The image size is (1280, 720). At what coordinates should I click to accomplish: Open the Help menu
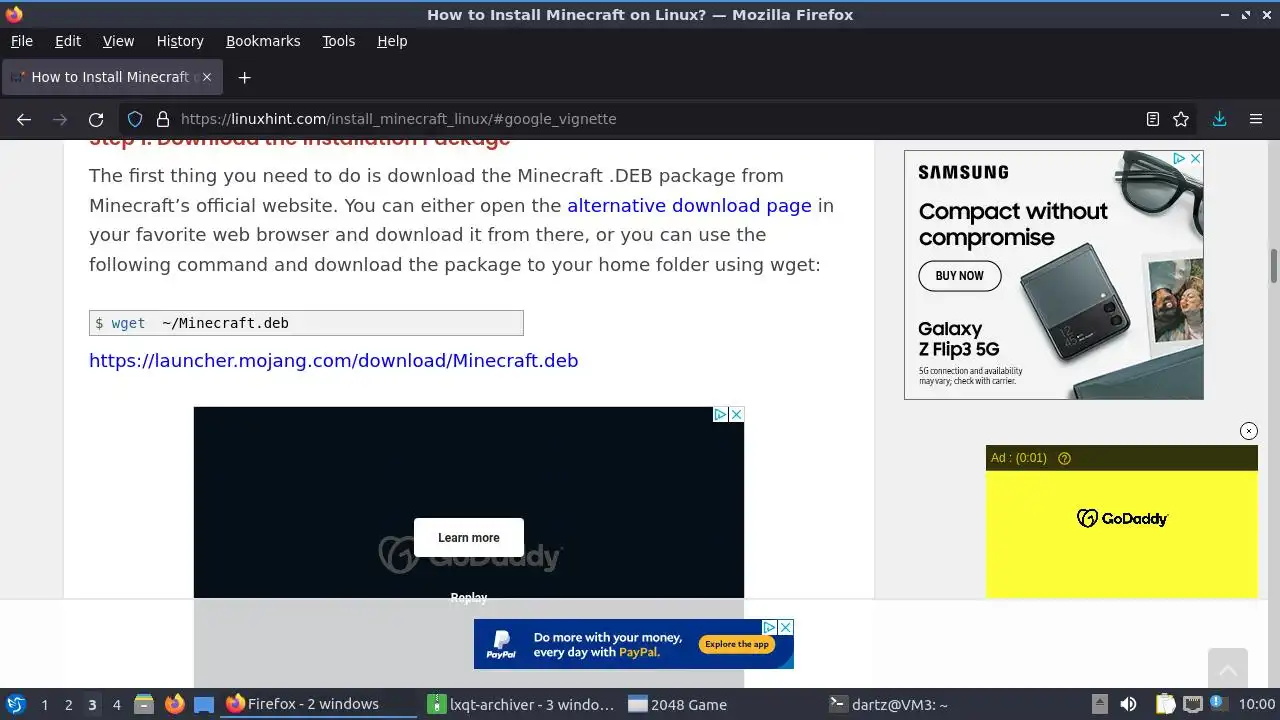392,41
